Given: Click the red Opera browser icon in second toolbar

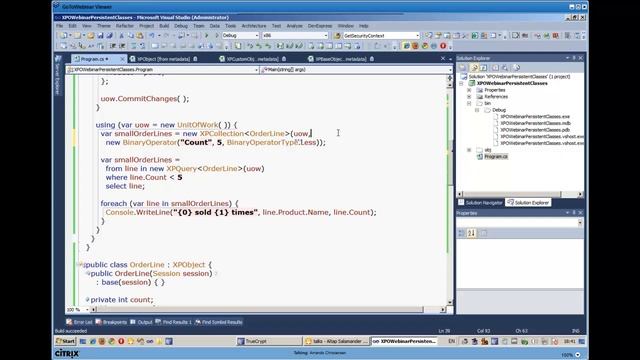Looking at the screenshot, I should (443, 46).
